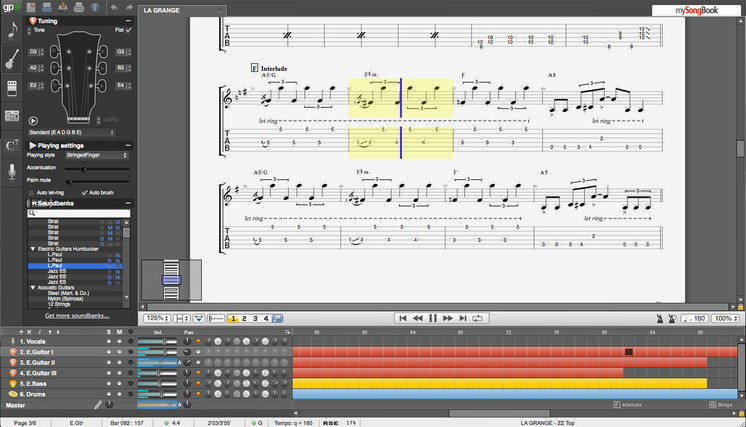Screen dimensions: 746x427
Task: Open the microphone lyrics panel icon
Action: click(x=12, y=172)
